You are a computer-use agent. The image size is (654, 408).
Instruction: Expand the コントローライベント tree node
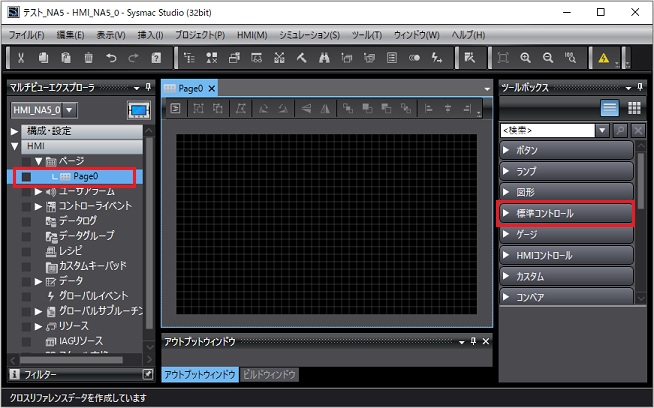[38, 206]
